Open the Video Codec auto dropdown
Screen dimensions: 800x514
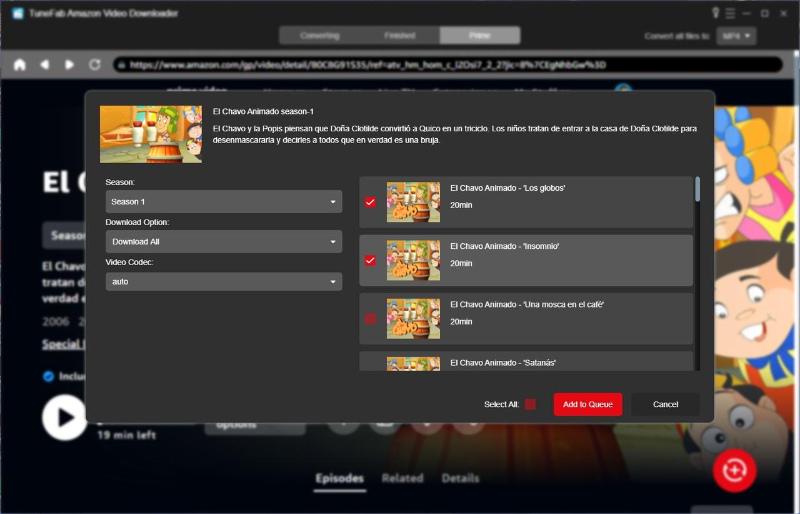[x=224, y=282]
